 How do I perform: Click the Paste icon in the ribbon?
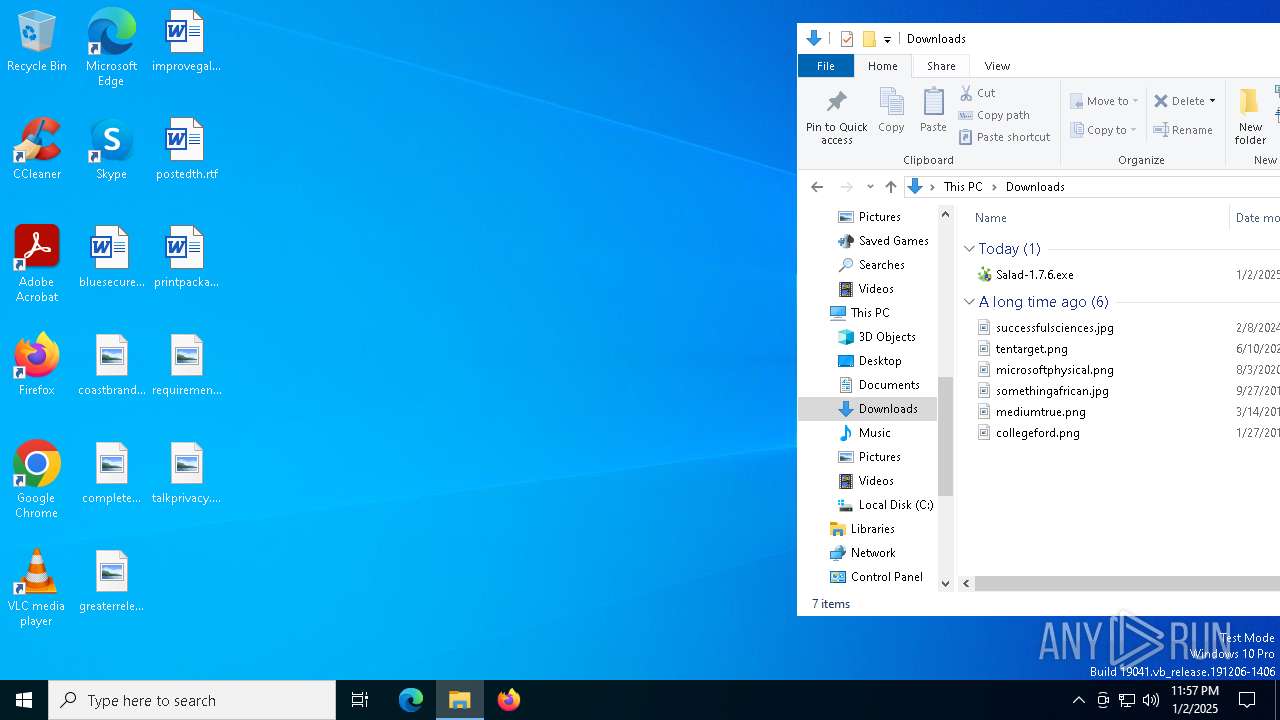tap(933, 111)
